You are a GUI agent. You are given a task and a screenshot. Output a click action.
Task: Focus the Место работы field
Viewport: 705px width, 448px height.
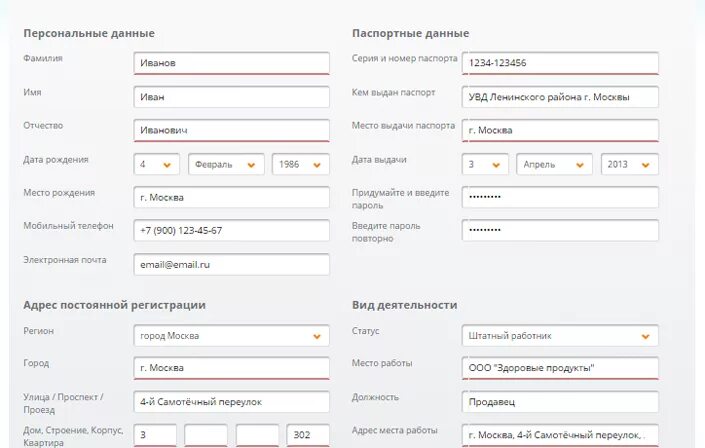click(x=560, y=368)
